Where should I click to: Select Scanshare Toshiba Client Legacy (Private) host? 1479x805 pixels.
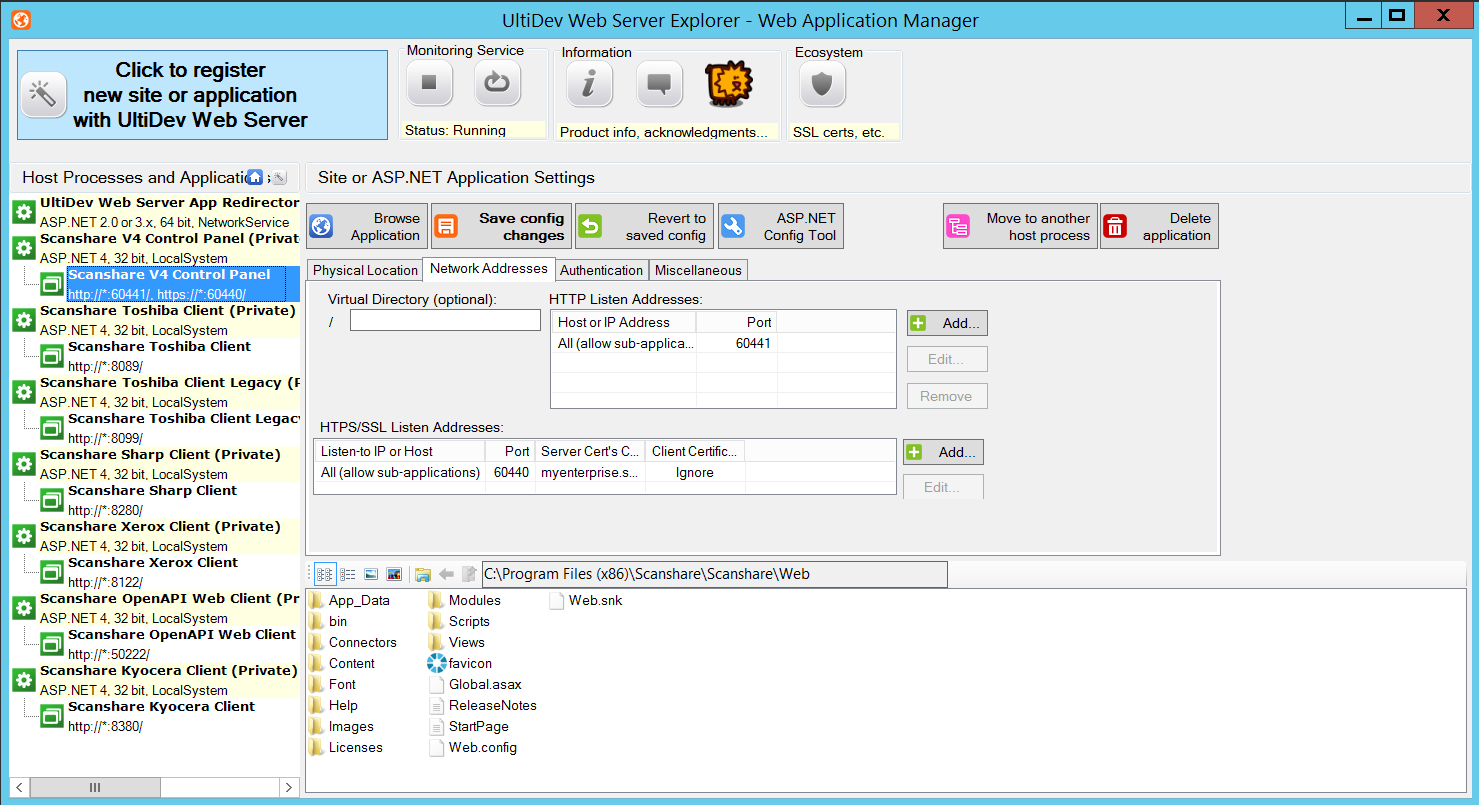(155, 392)
